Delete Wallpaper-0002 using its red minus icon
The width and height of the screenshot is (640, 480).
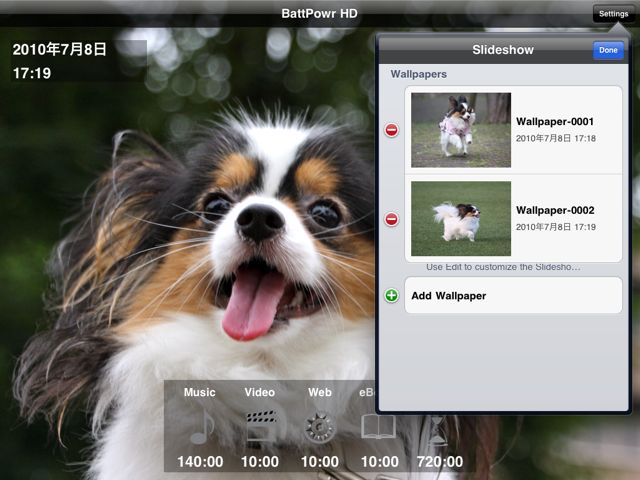pos(391,219)
